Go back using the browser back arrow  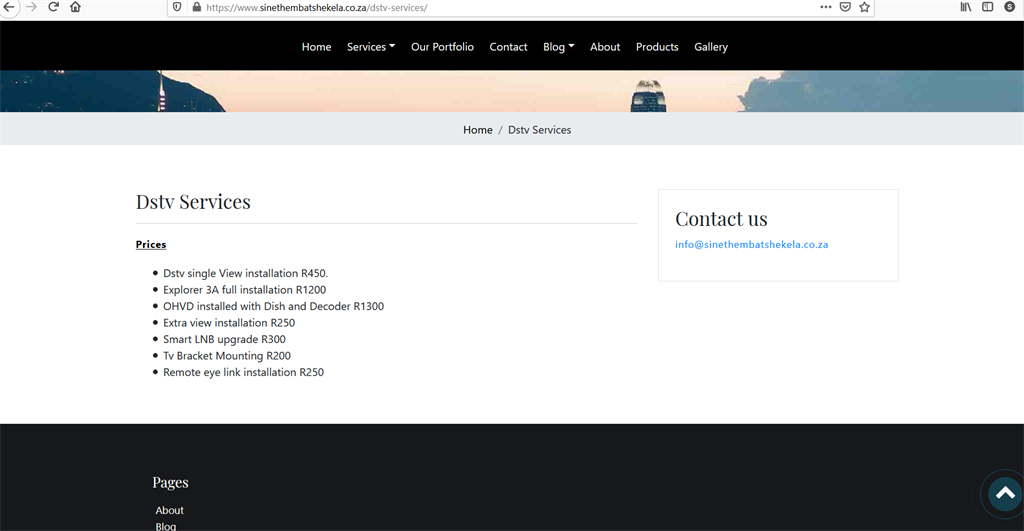click(x=8, y=7)
